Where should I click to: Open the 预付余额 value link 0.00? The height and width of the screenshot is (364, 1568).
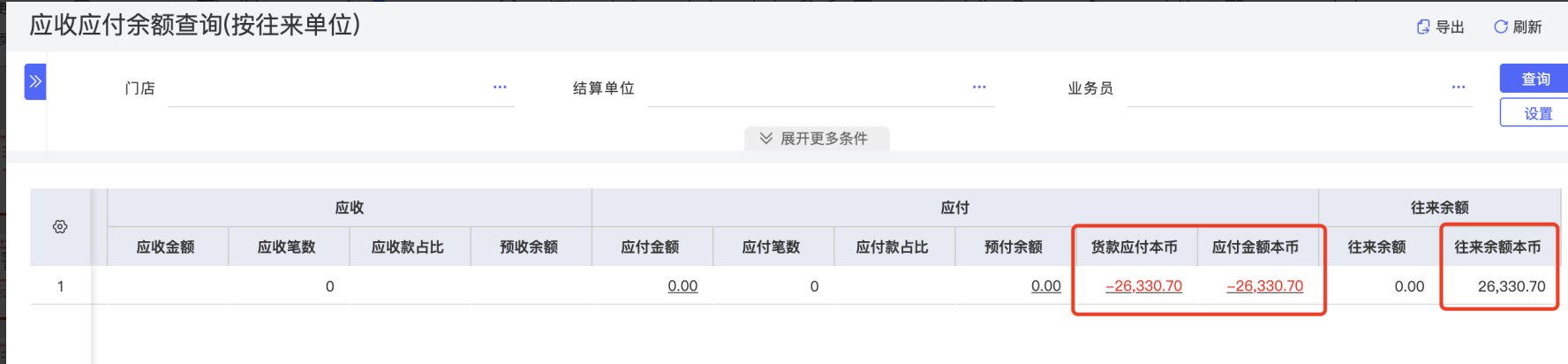click(1045, 286)
